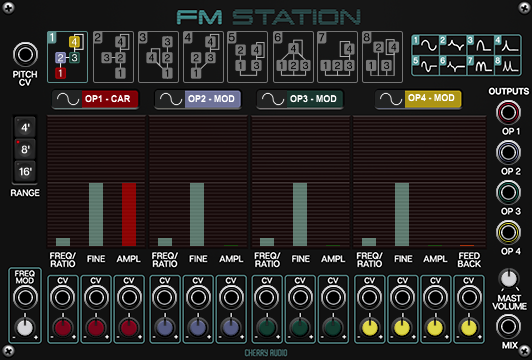Choose waveform 6 in the waveform grid
Image resolution: width=532 pixels, height=360 pixels.
[453, 65]
